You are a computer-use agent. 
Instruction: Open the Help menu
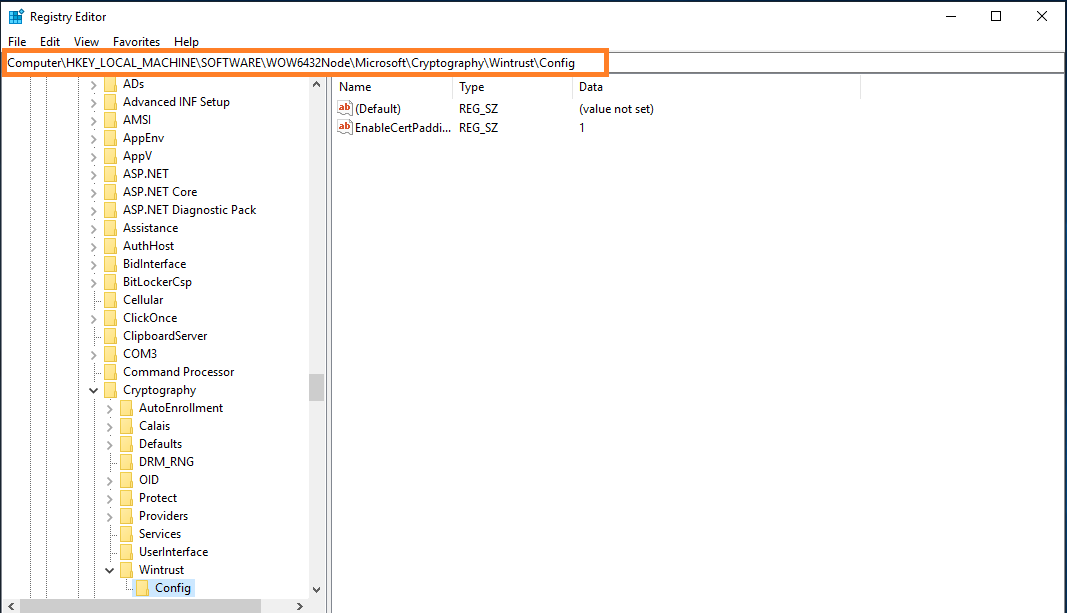(x=186, y=42)
